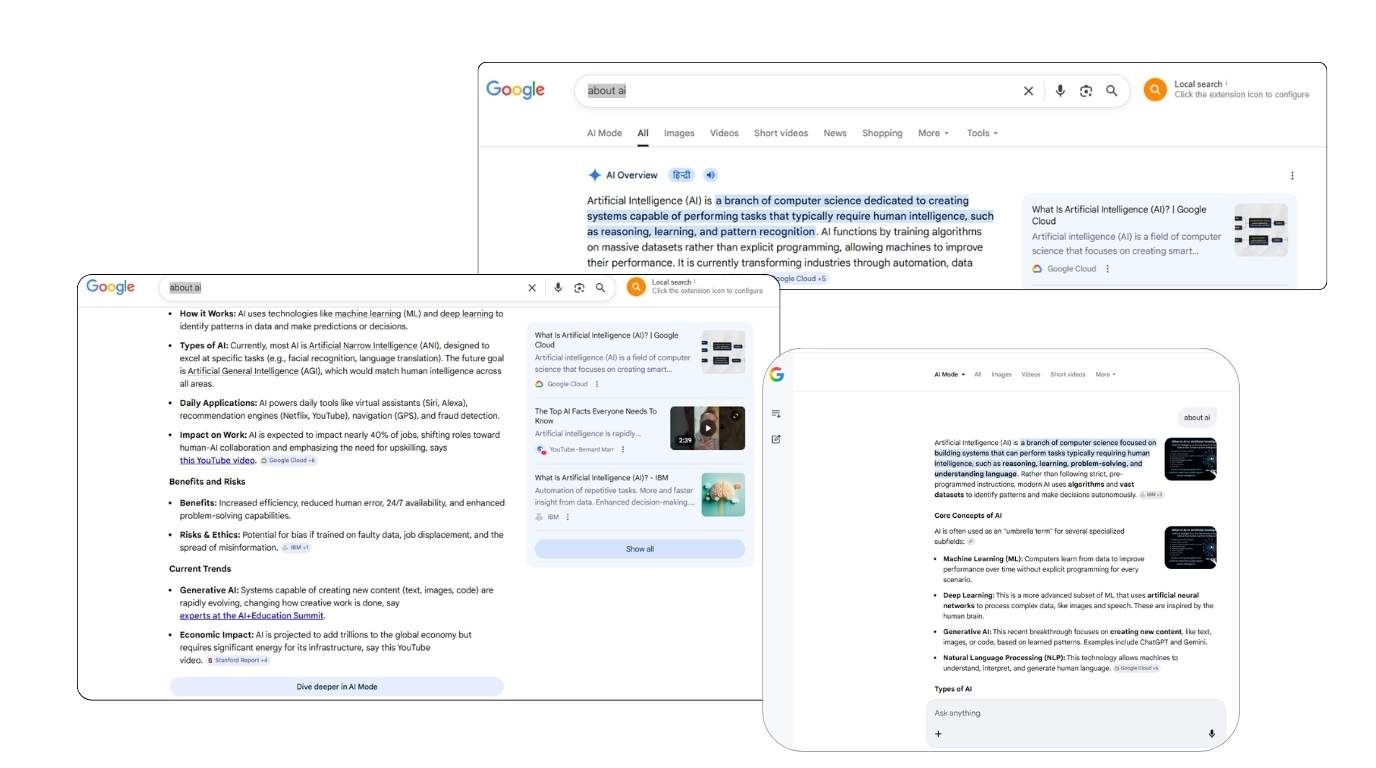Click the orange Local search icon in left window
Screen dimensions: 1376x768
coord(636,287)
